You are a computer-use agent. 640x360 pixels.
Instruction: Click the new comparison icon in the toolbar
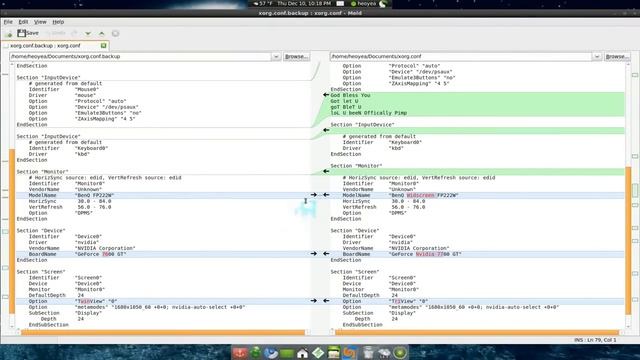pos(9,33)
